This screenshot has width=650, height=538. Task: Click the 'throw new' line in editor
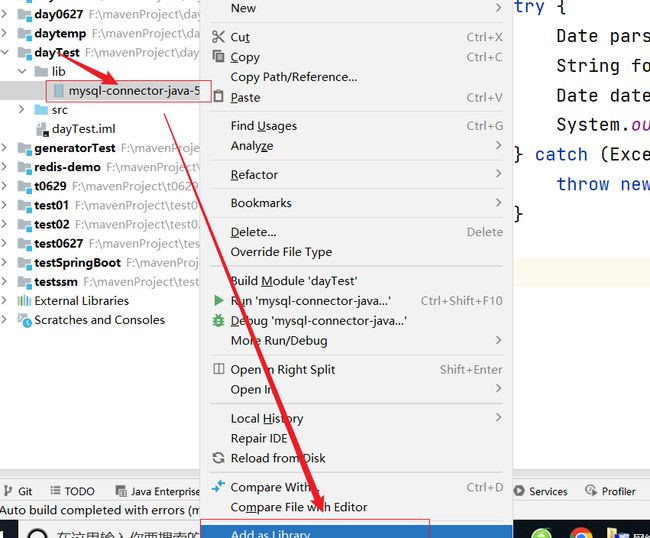[603, 184]
